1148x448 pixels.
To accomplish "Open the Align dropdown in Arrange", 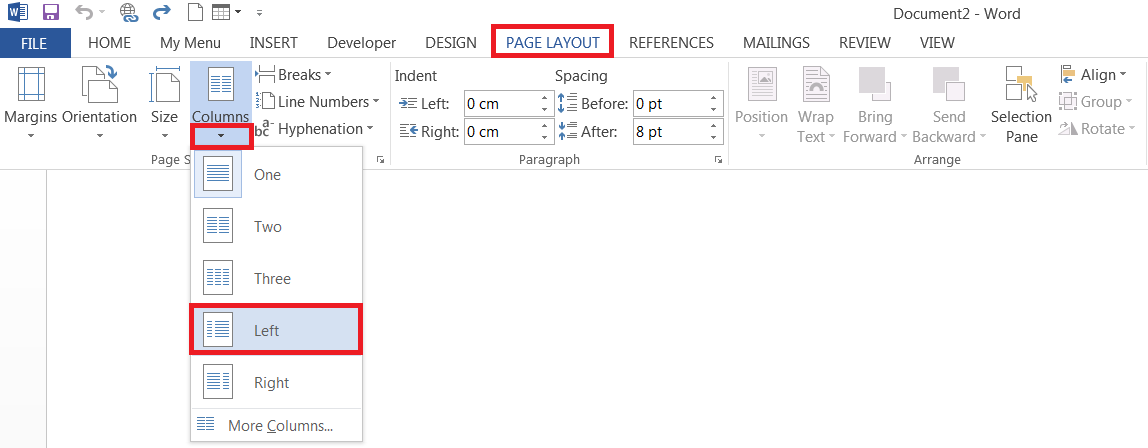I will pyautogui.click(x=1095, y=75).
